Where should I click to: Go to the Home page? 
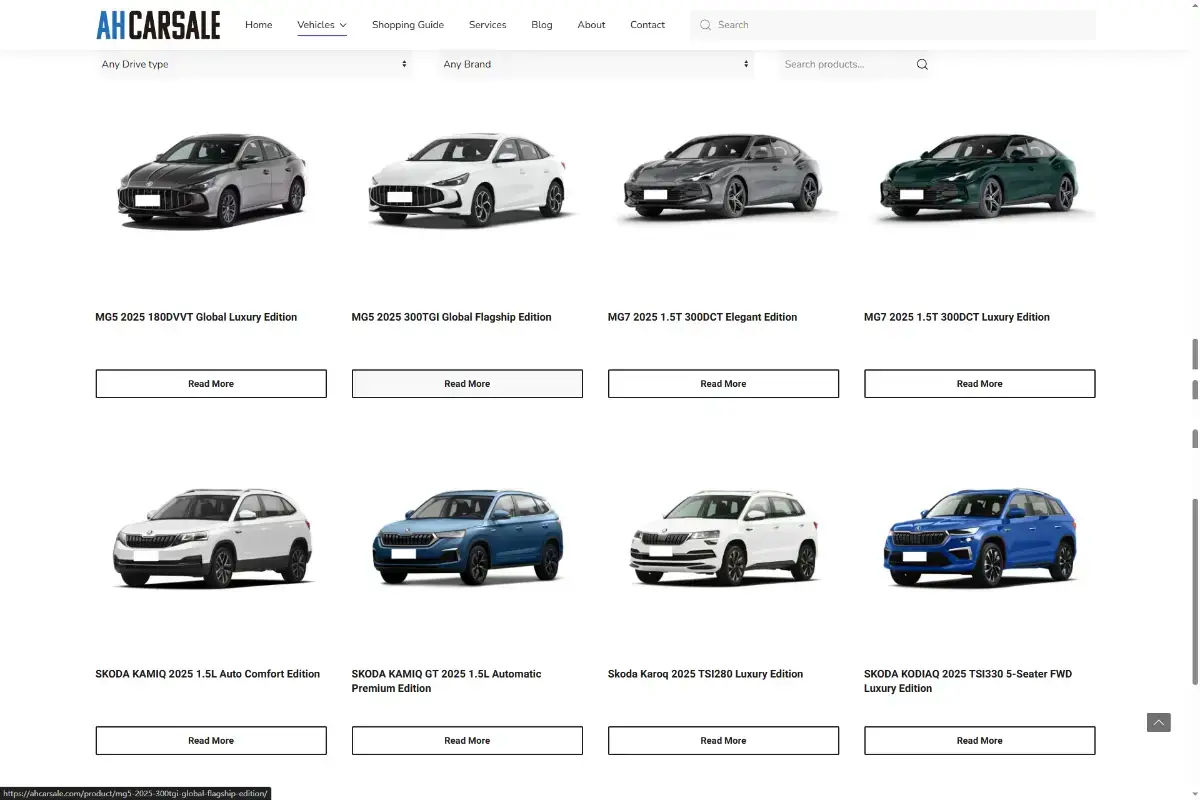tap(259, 25)
